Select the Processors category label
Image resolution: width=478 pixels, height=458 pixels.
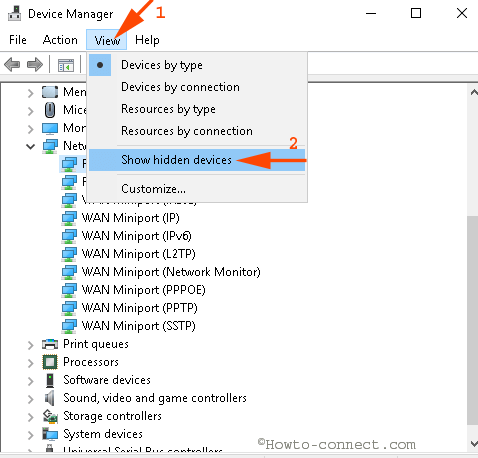[x=91, y=362]
